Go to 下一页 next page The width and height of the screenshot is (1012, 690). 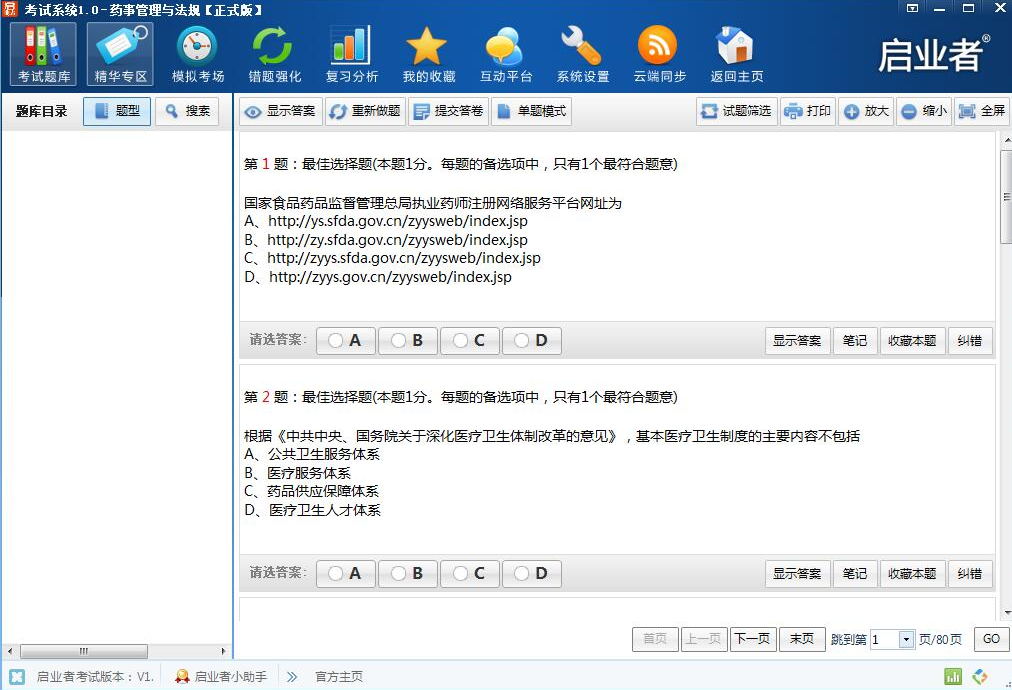tap(752, 639)
